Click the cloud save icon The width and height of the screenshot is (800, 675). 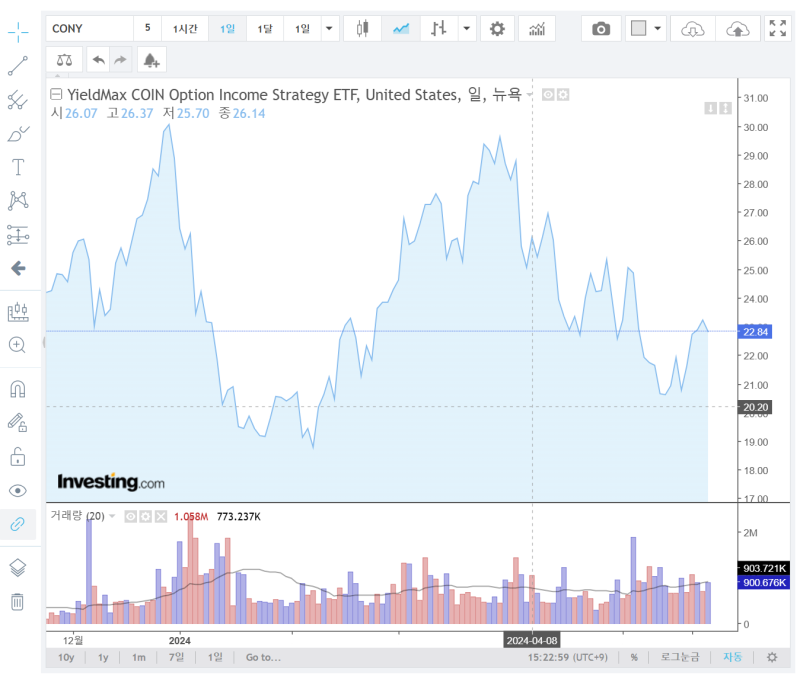(x=736, y=28)
